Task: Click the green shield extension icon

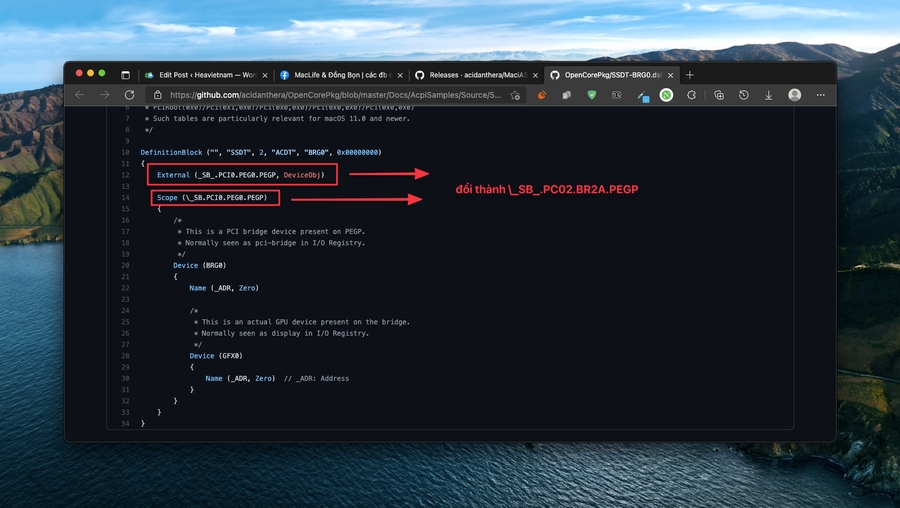Action: (591, 95)
